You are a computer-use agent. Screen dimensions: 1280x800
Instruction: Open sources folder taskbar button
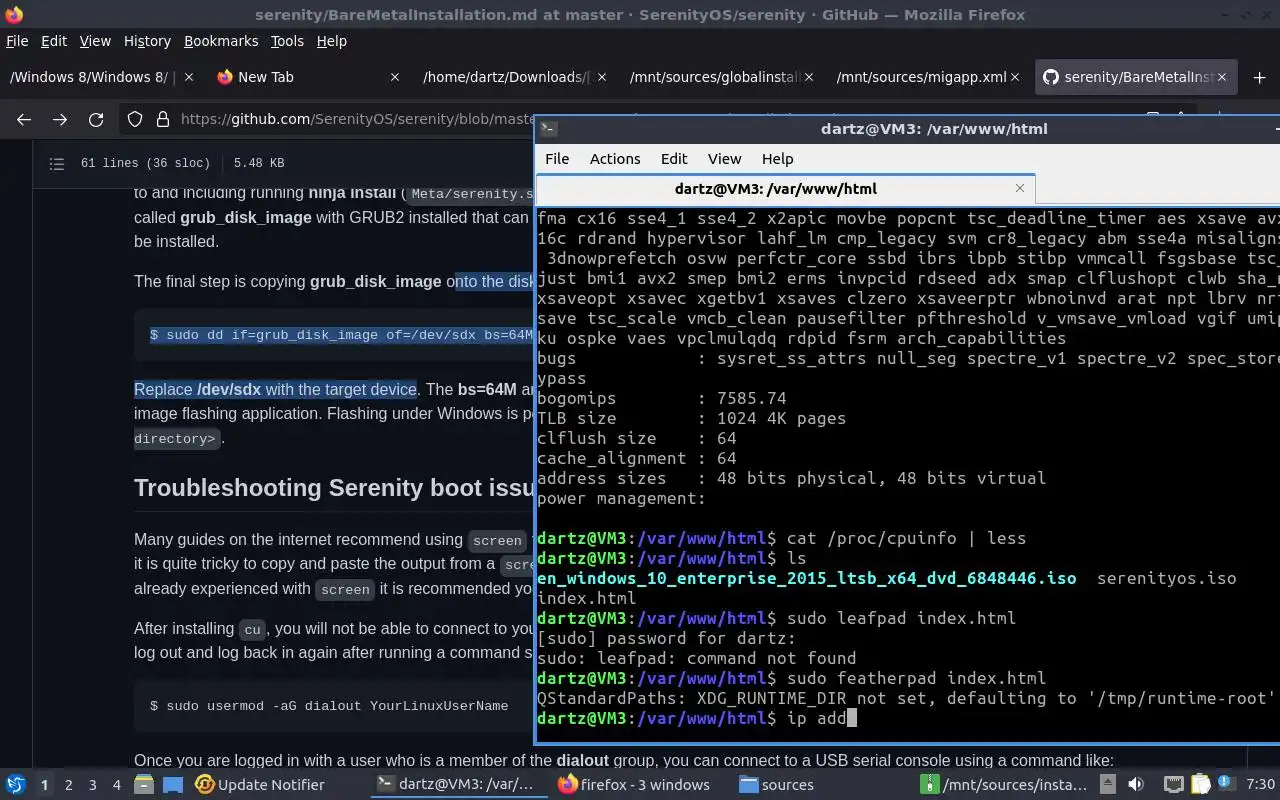pos(776,785)
